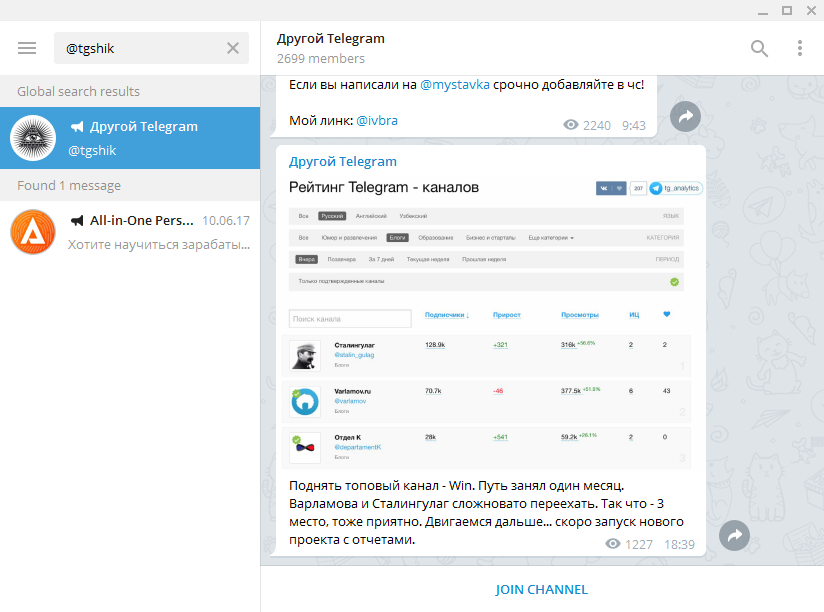
Task: Forward the message containing @ivbra link
Action: tap(685, 117)
